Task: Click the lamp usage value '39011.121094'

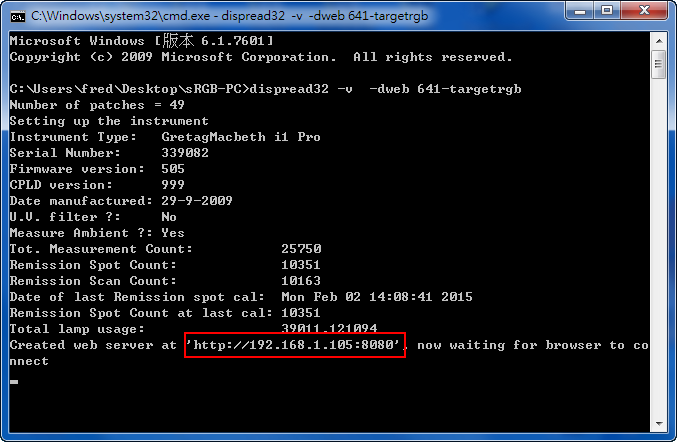Action: (x=329, y=328)
